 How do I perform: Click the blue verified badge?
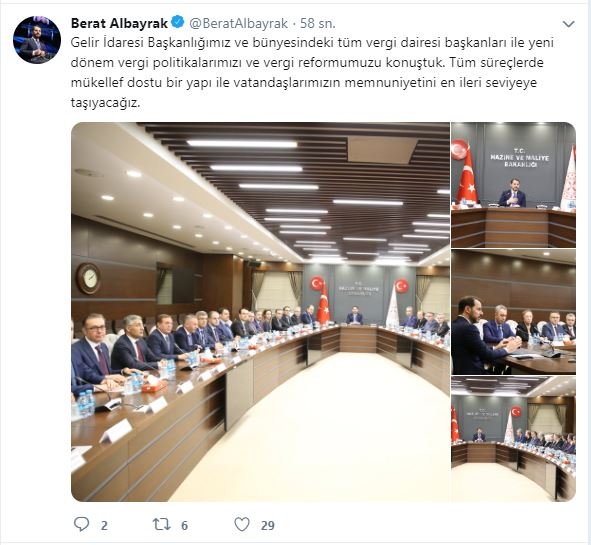pyautogui.click(x=178, y=23)
